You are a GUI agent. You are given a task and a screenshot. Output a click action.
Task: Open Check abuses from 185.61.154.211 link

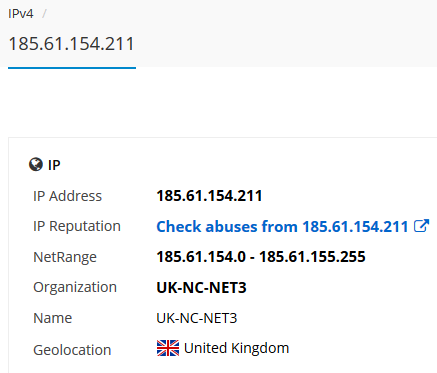pyautogui.click(x=282, y=227)
